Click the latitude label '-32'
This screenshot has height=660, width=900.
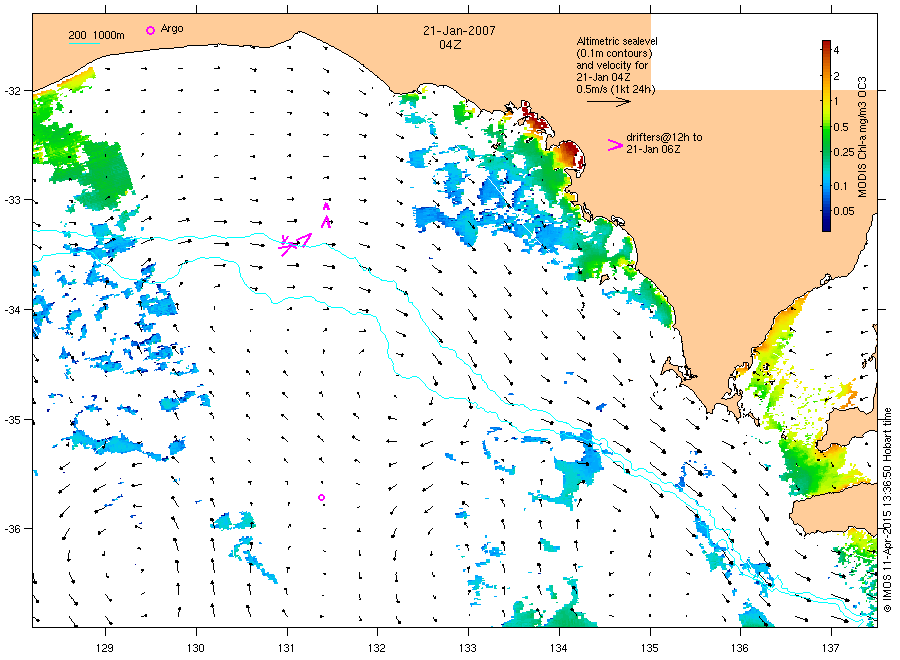coord(11,91)
